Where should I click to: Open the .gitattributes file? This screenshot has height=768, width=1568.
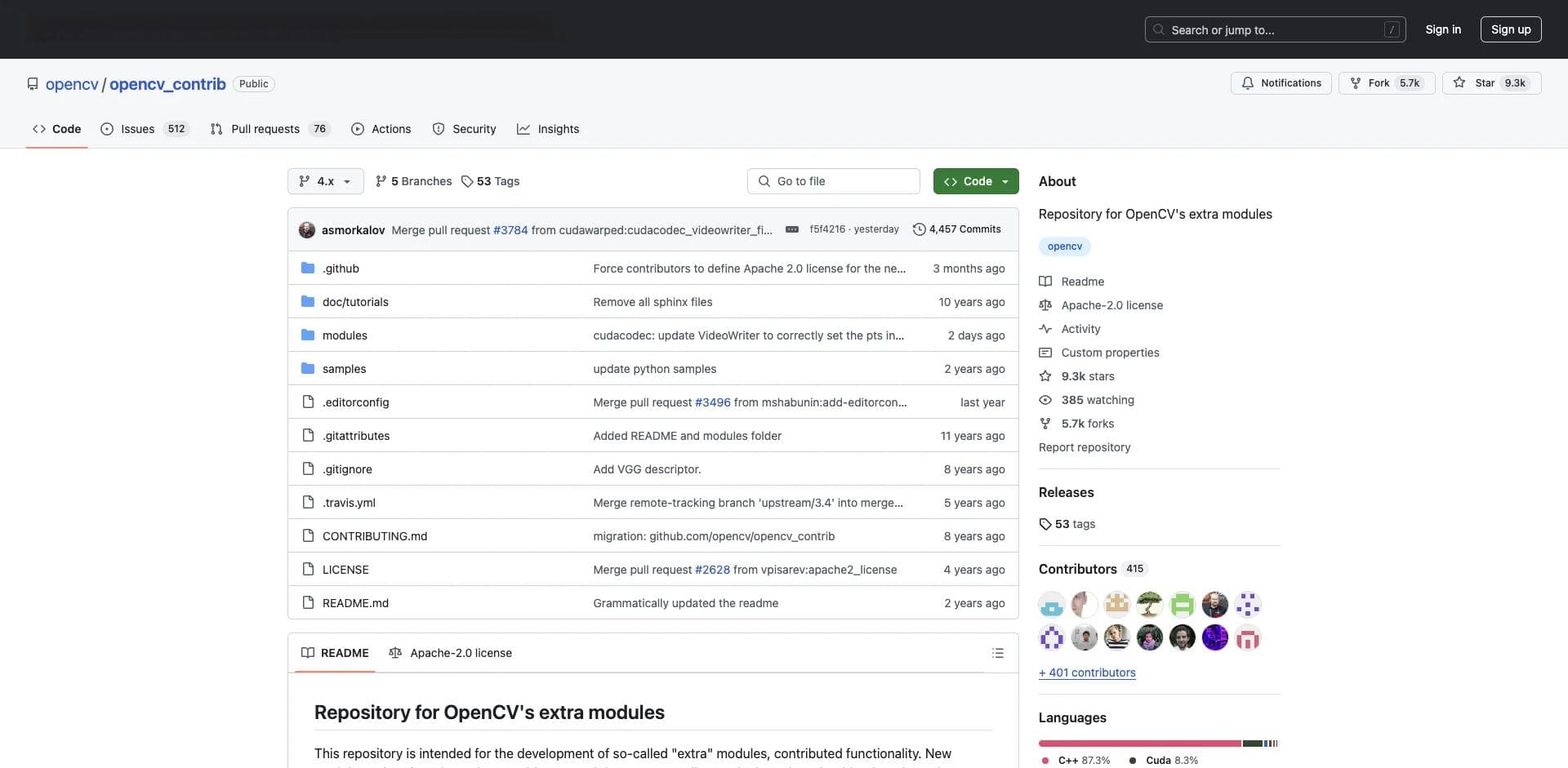point(356,436)
